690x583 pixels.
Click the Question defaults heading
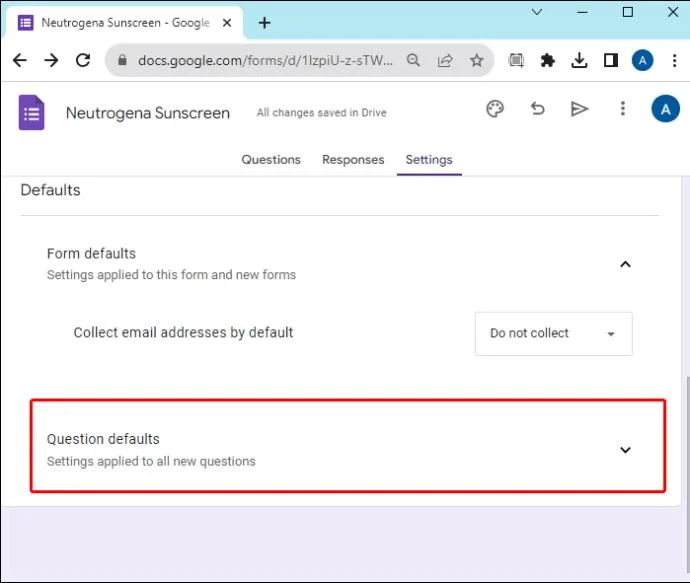click(103, 439)
